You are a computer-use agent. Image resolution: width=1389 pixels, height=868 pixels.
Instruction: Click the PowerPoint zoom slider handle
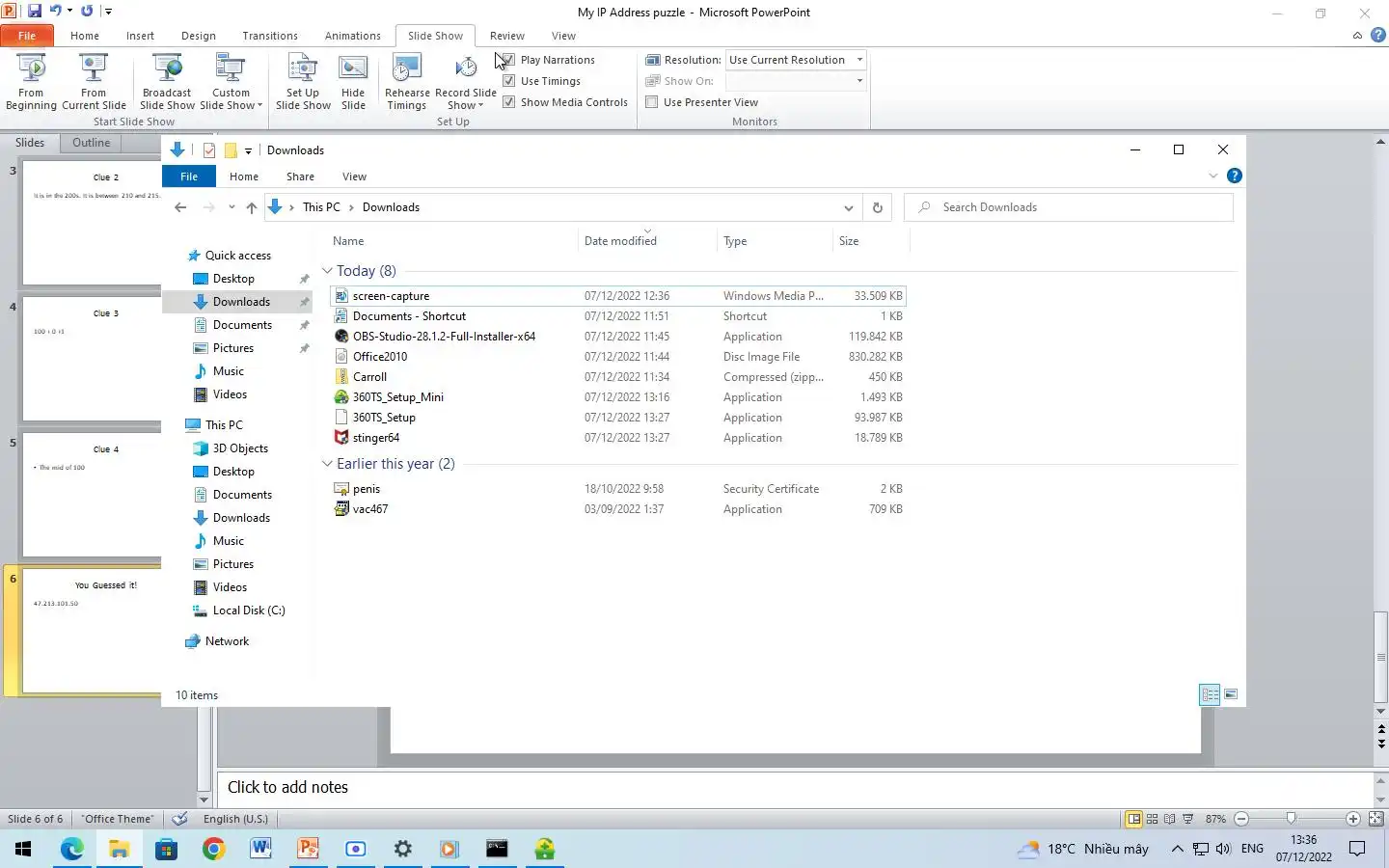pos(1291,819)
